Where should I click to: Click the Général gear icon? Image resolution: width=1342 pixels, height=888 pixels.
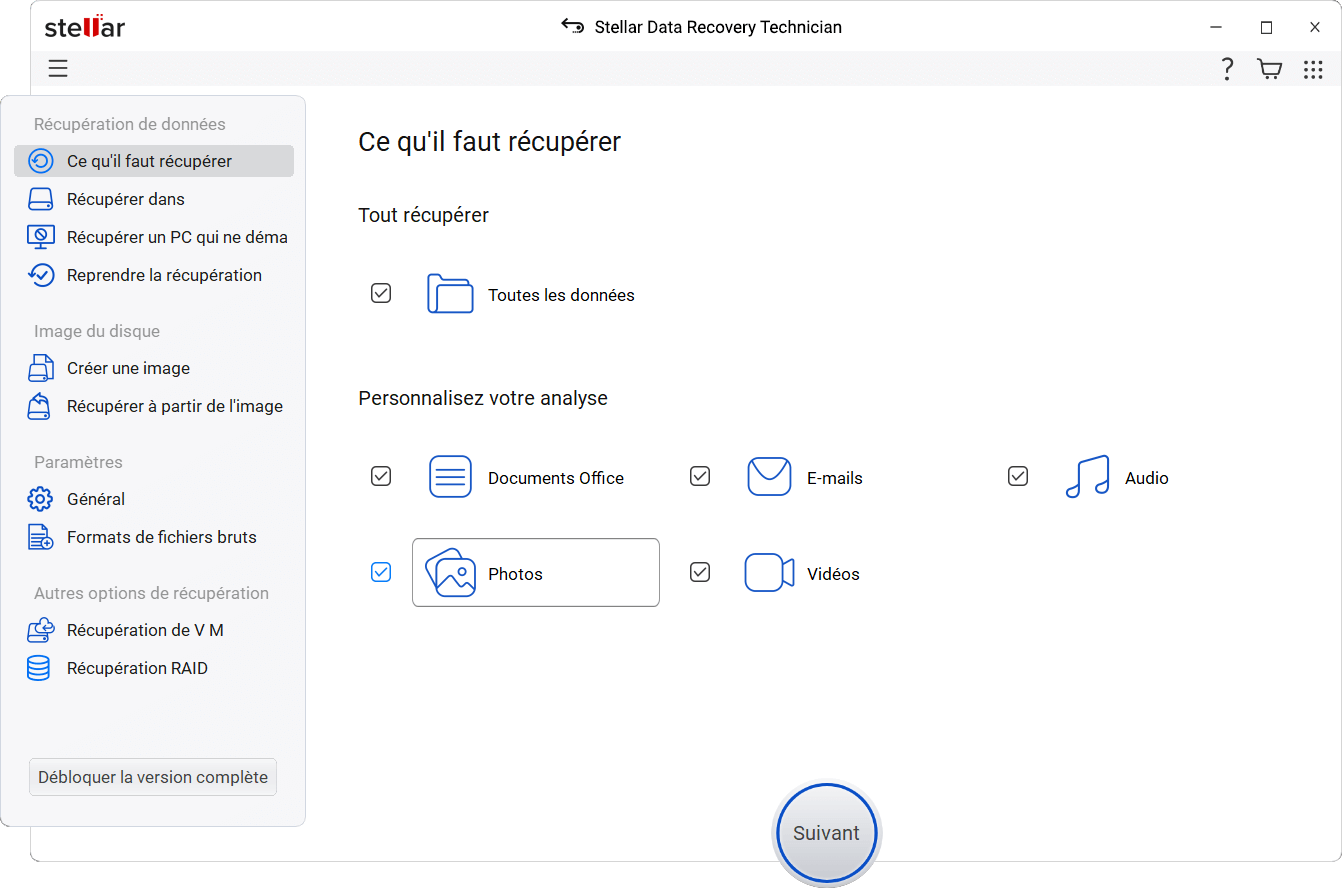pos(40,499)
